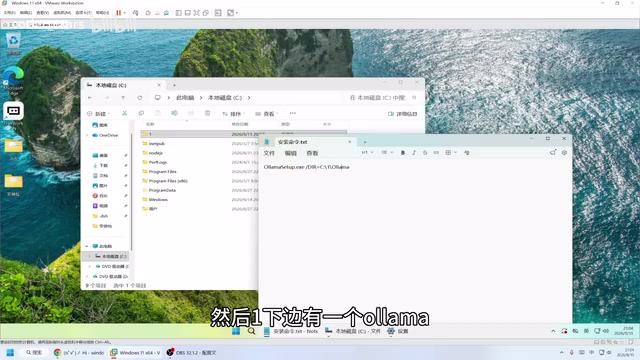640x360 pixels.
Task: Toggle the 详细信息 details pane button
Action: pos(402,113)
